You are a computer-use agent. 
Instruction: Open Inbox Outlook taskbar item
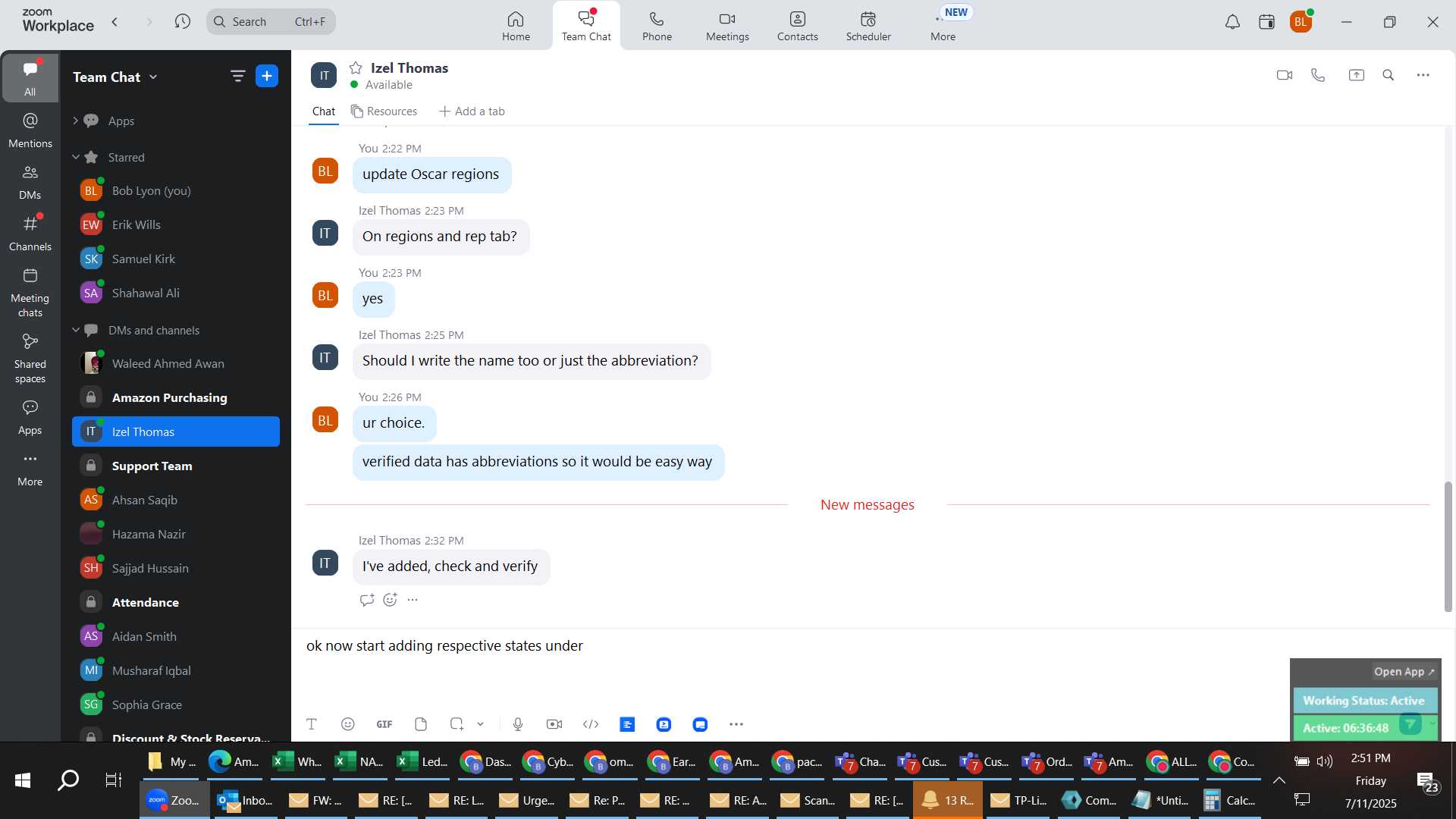[x=246, y=800]
